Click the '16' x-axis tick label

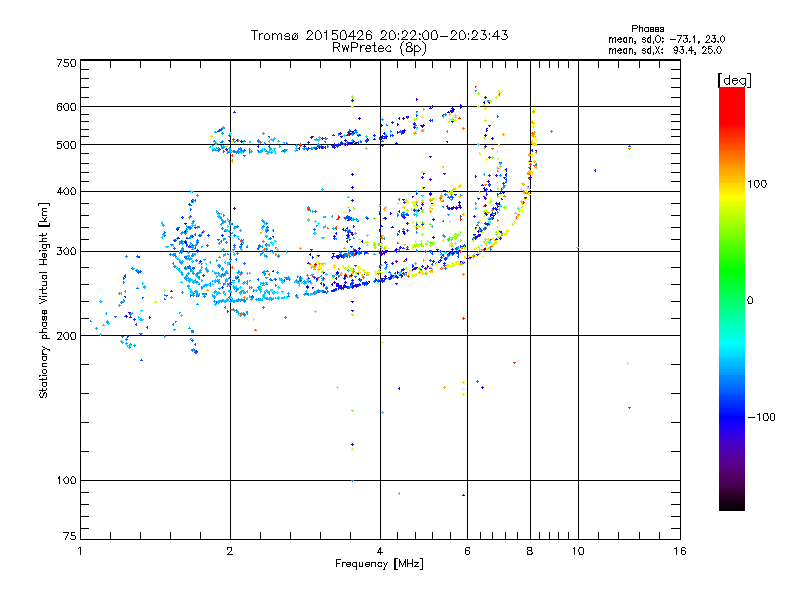(x=680, y=551)
